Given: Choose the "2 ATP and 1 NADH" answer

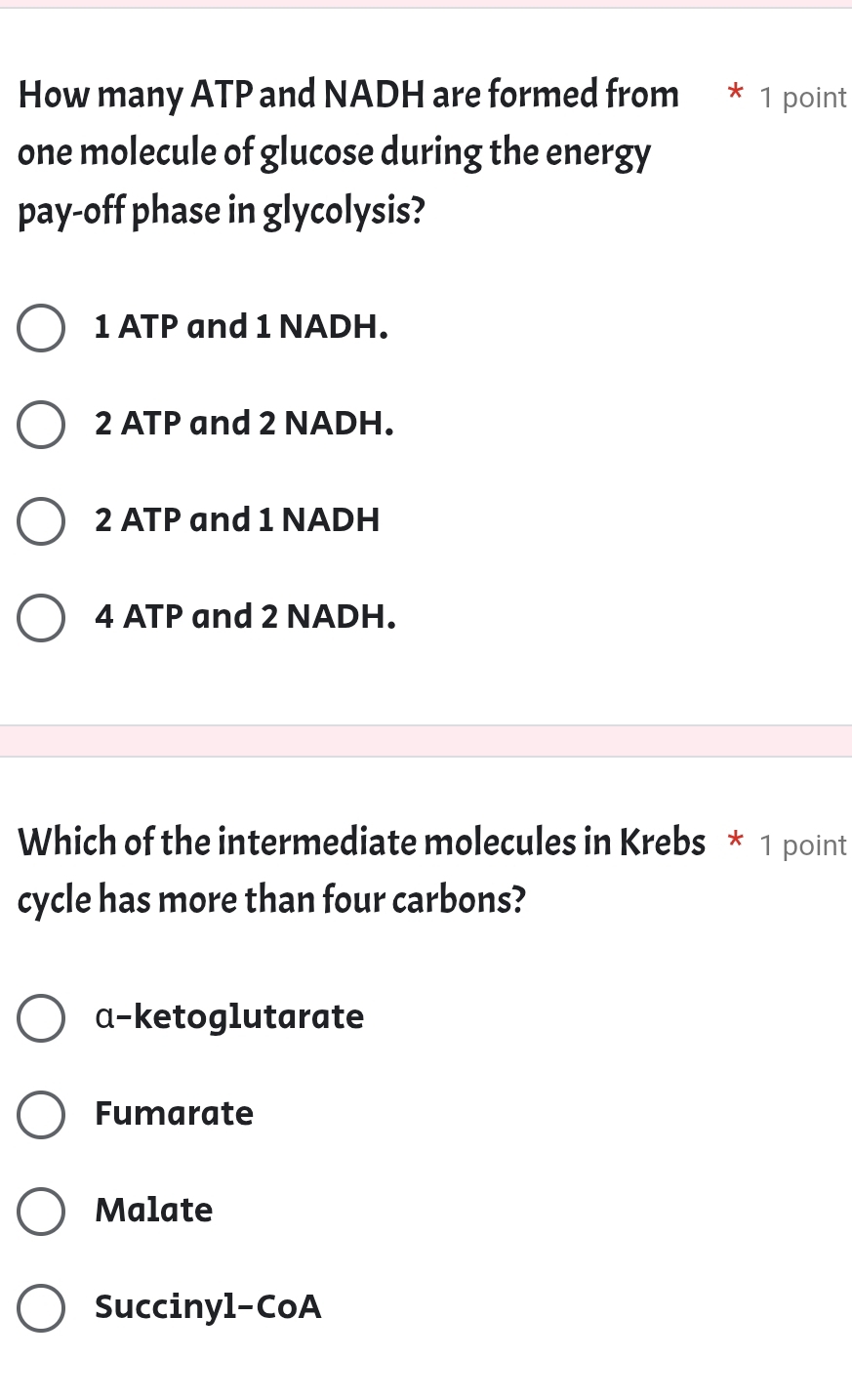Looking at the screenshot, I should 40,521.
